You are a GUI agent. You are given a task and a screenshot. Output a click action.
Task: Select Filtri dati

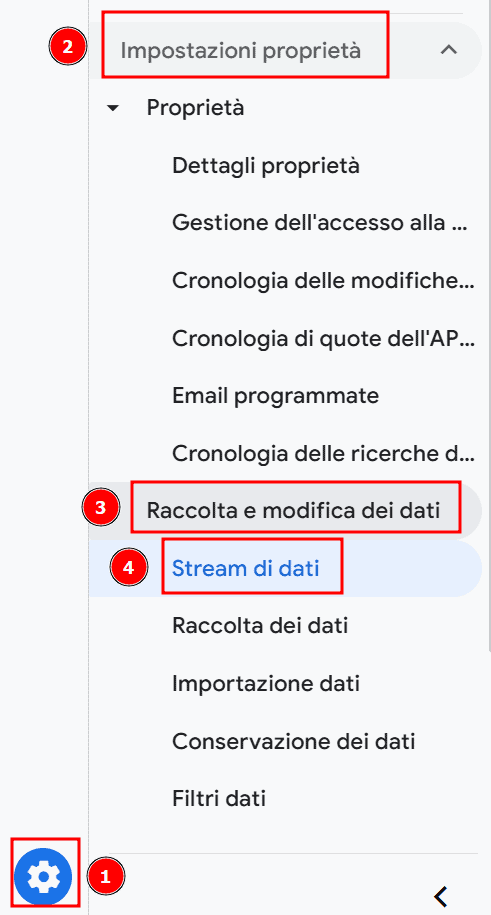tap(219, 798)
